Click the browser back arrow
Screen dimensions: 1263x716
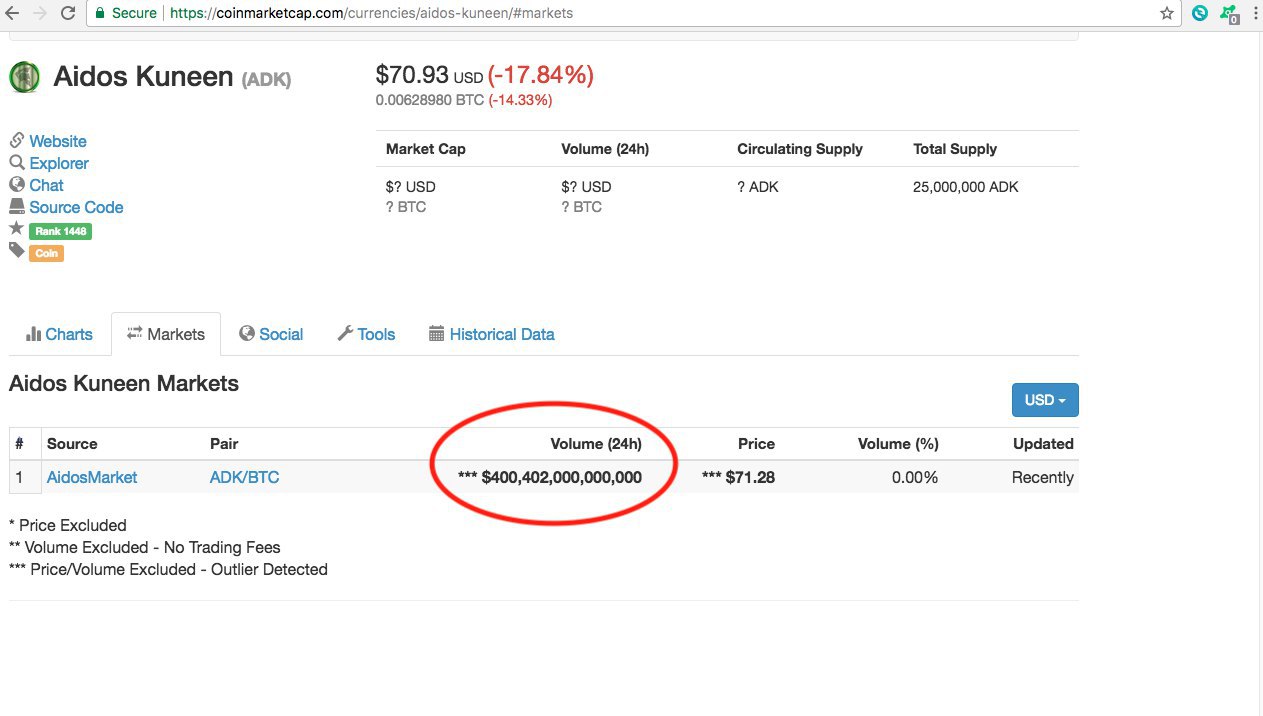pos(12,13)
